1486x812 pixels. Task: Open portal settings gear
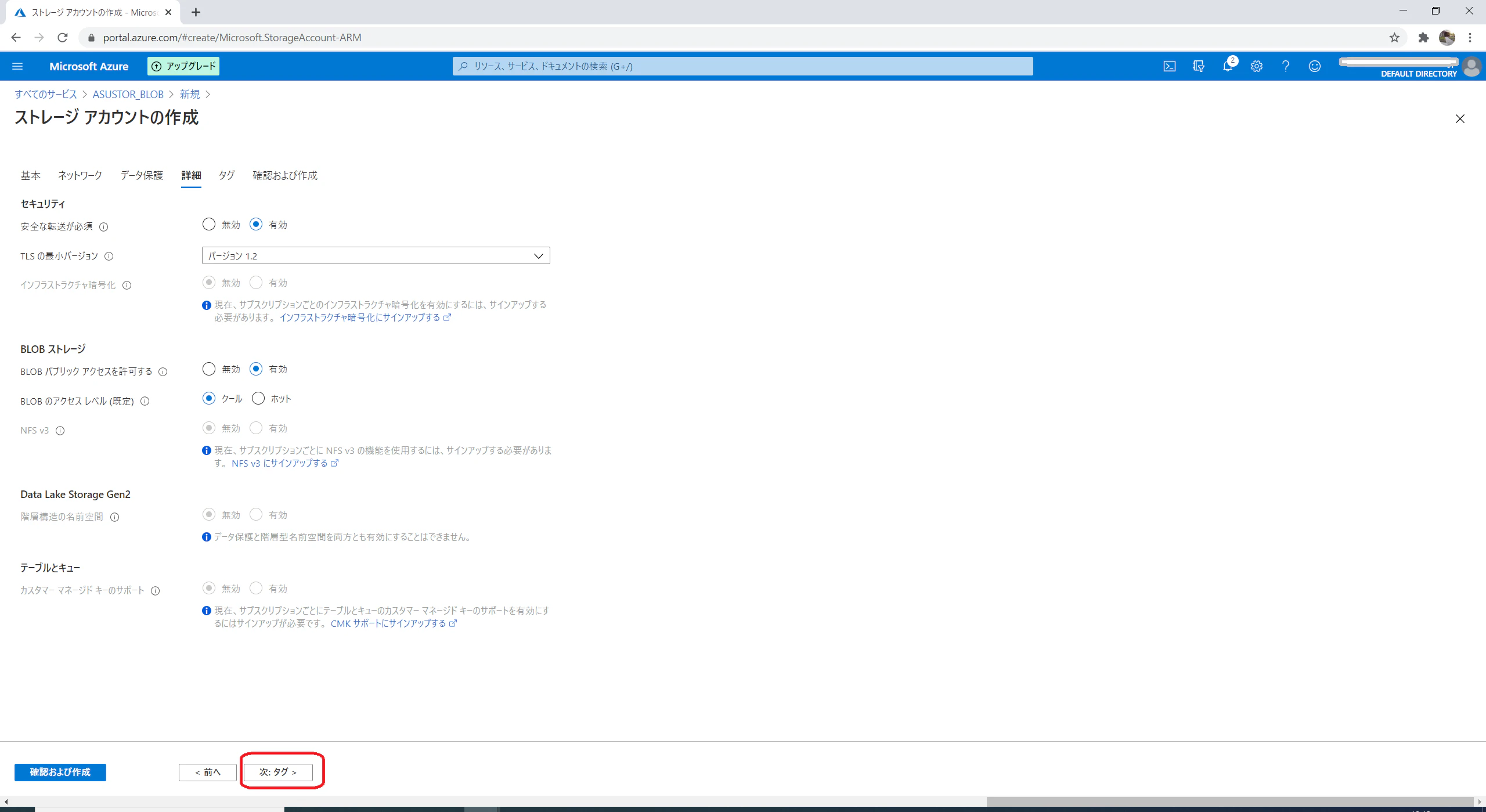tap(1257, 66)
